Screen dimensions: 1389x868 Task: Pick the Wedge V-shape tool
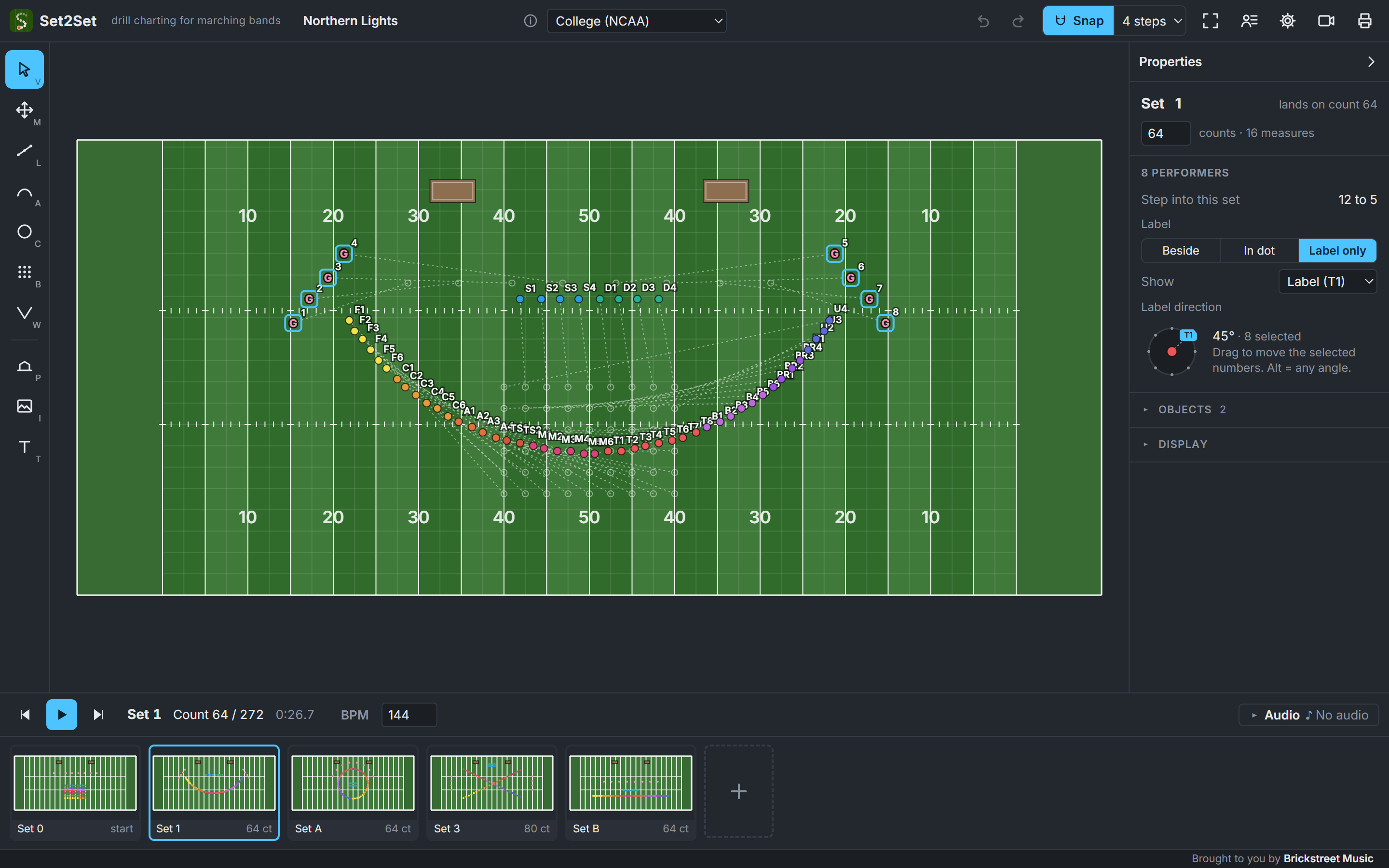(x=24, y=313)
